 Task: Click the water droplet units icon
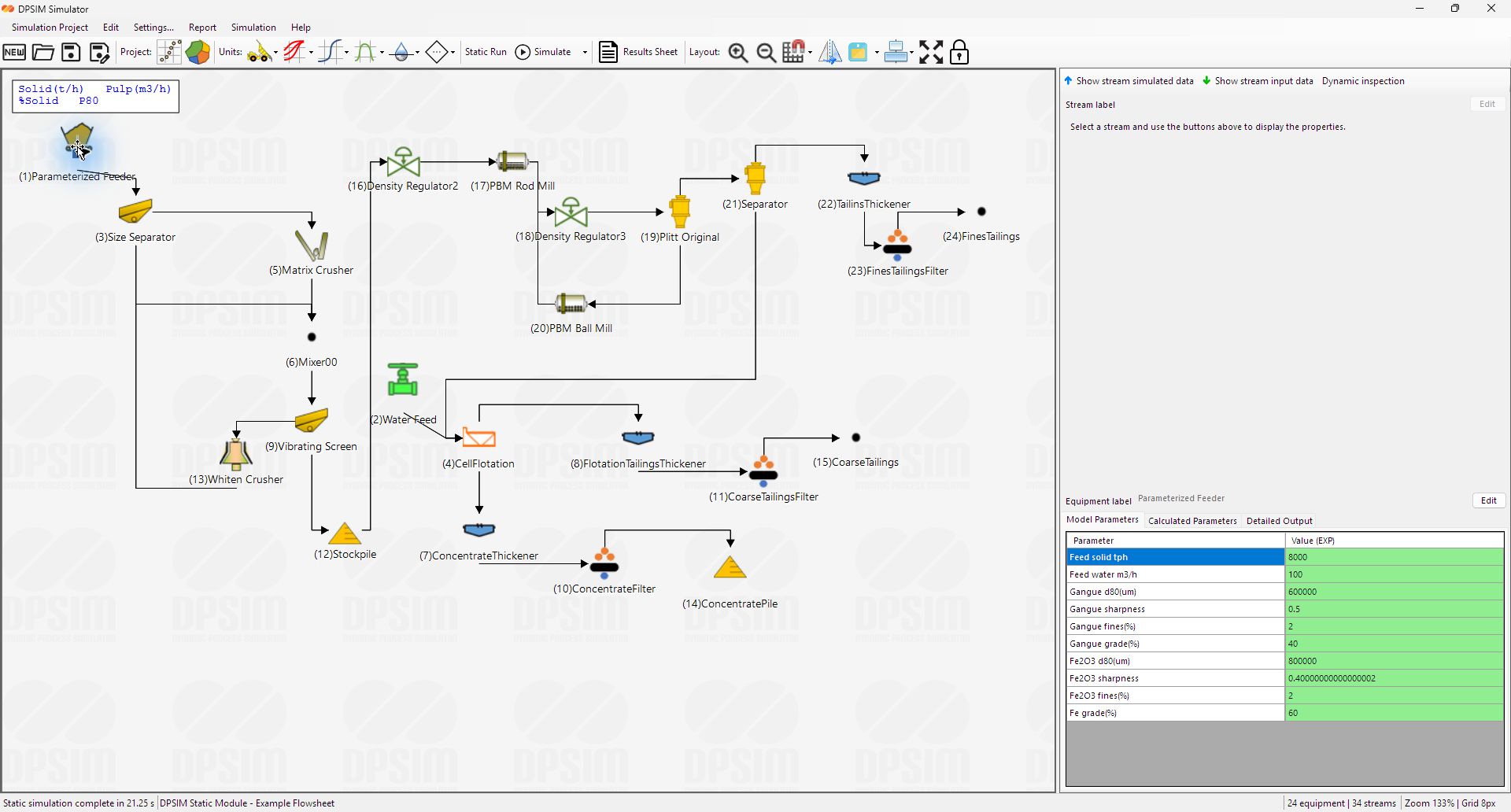pos(401,53)
